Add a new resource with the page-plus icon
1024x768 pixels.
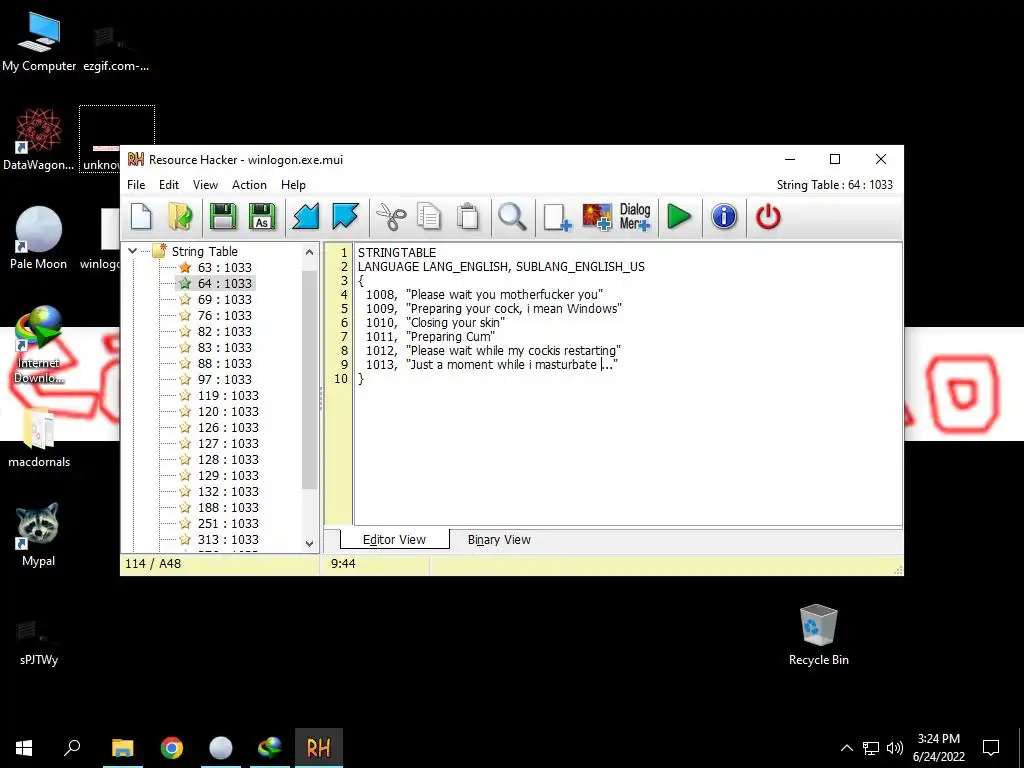pos(557,217)
